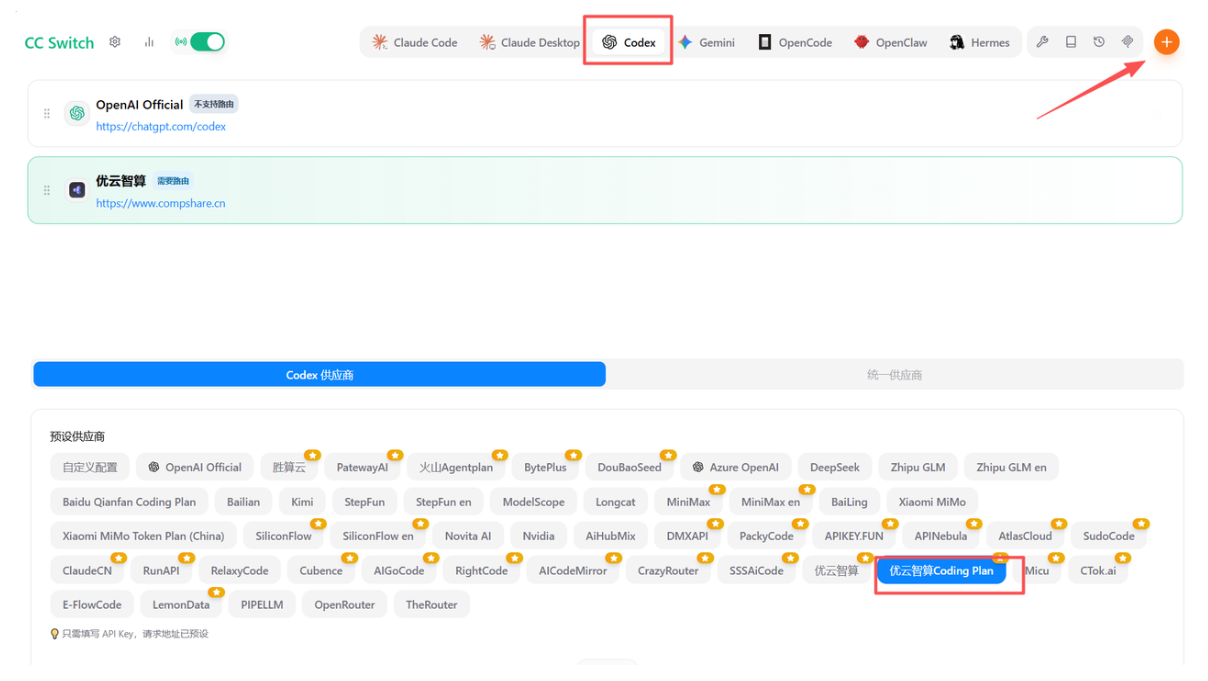Viewport: 1208px width, 681px height.
Task: Choose the Kimi preset
Action: [302, 502]
